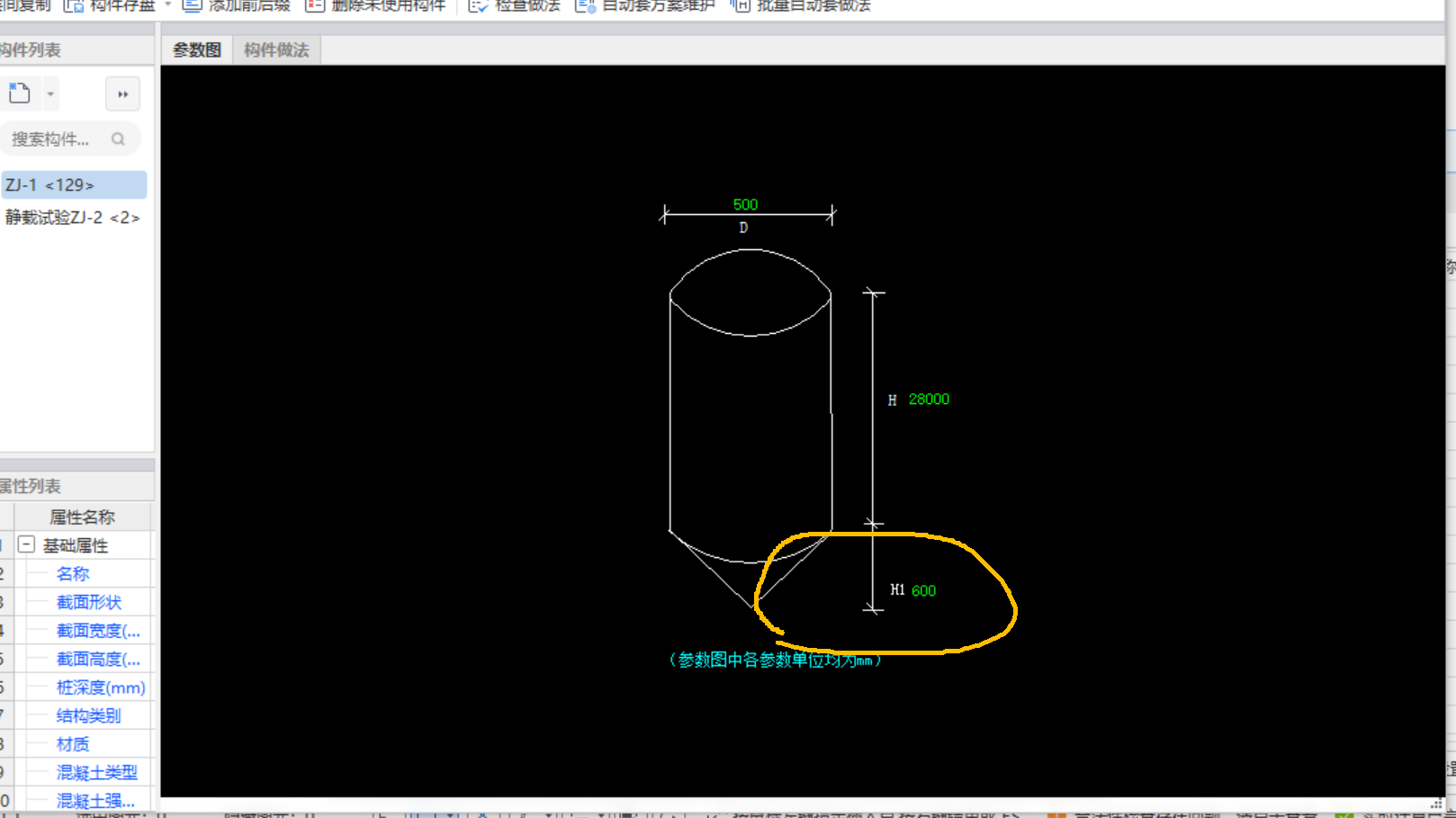Click the 构件列表 panel header
This screenshot has height=818, width=1456.
click(x=76, y=49)
